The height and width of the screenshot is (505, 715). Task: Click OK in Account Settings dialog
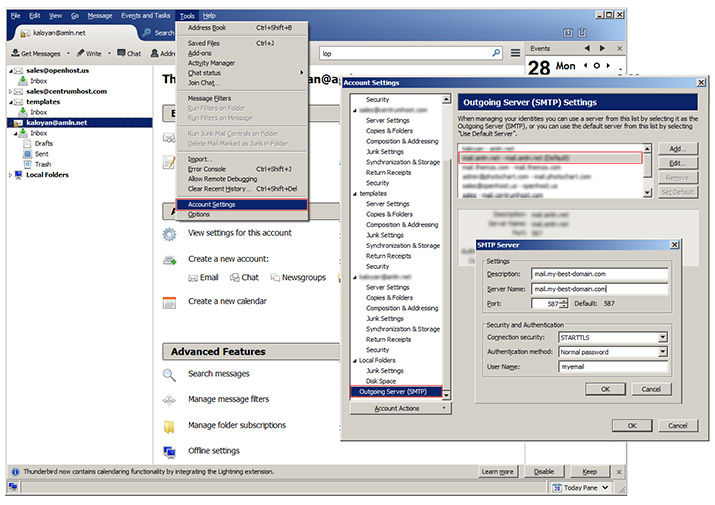pyautogui.click(x=632, y=426)
